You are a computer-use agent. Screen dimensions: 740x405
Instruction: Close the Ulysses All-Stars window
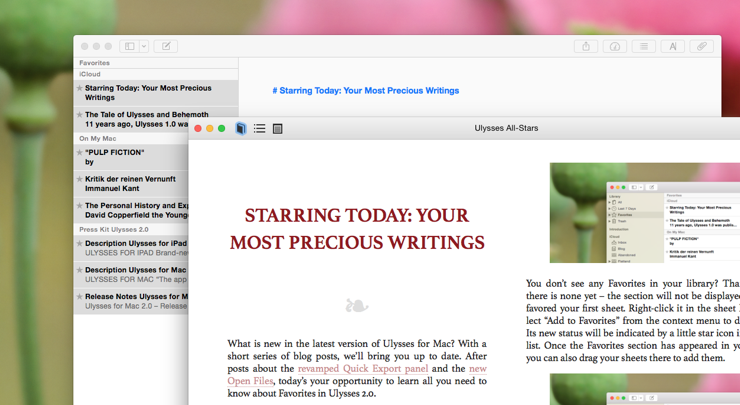(198, 128)
